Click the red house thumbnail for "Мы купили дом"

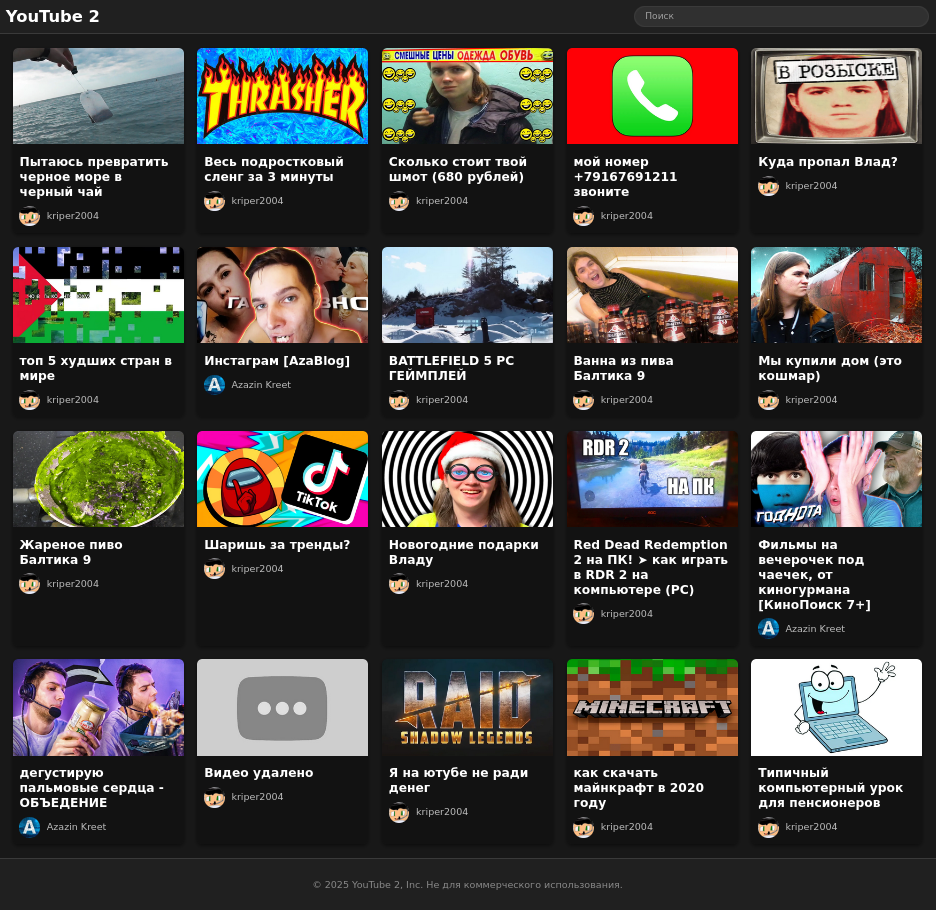pyautogui.click(x=836, y=295)
